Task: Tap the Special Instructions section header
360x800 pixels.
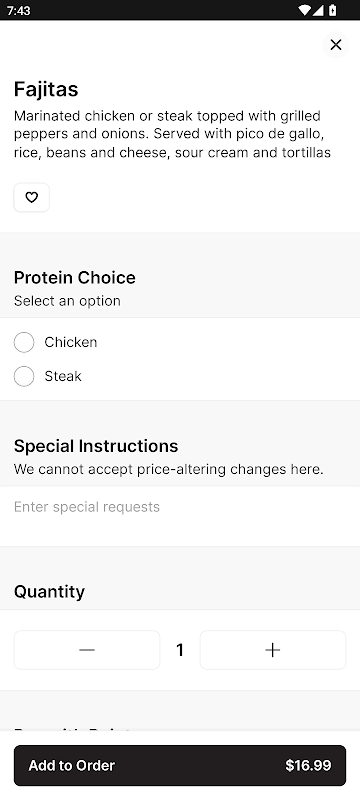Action: point(96,446)
